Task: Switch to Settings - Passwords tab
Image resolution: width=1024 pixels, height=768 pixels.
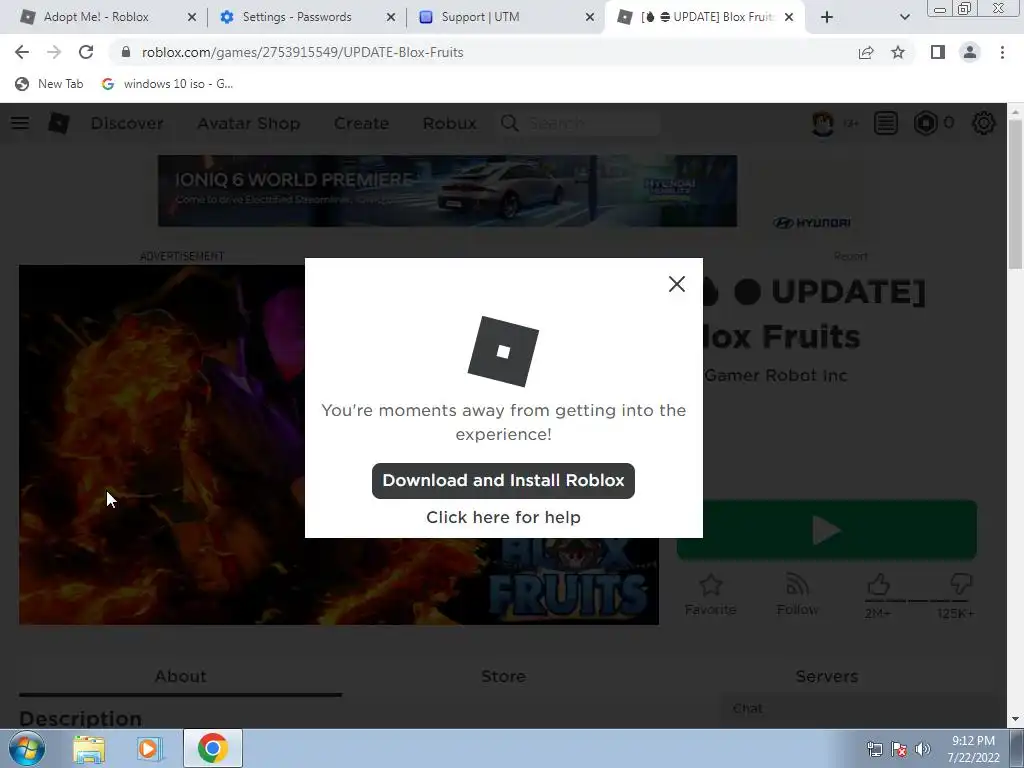Action: 296,17
